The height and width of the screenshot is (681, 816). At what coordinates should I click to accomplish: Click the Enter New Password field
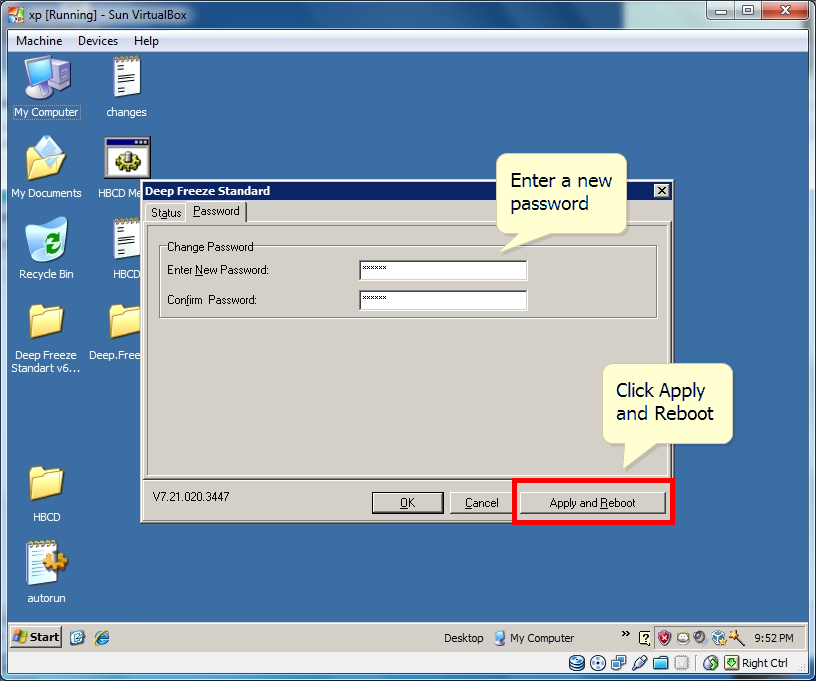pyautogui.click(x=443, y=270)
